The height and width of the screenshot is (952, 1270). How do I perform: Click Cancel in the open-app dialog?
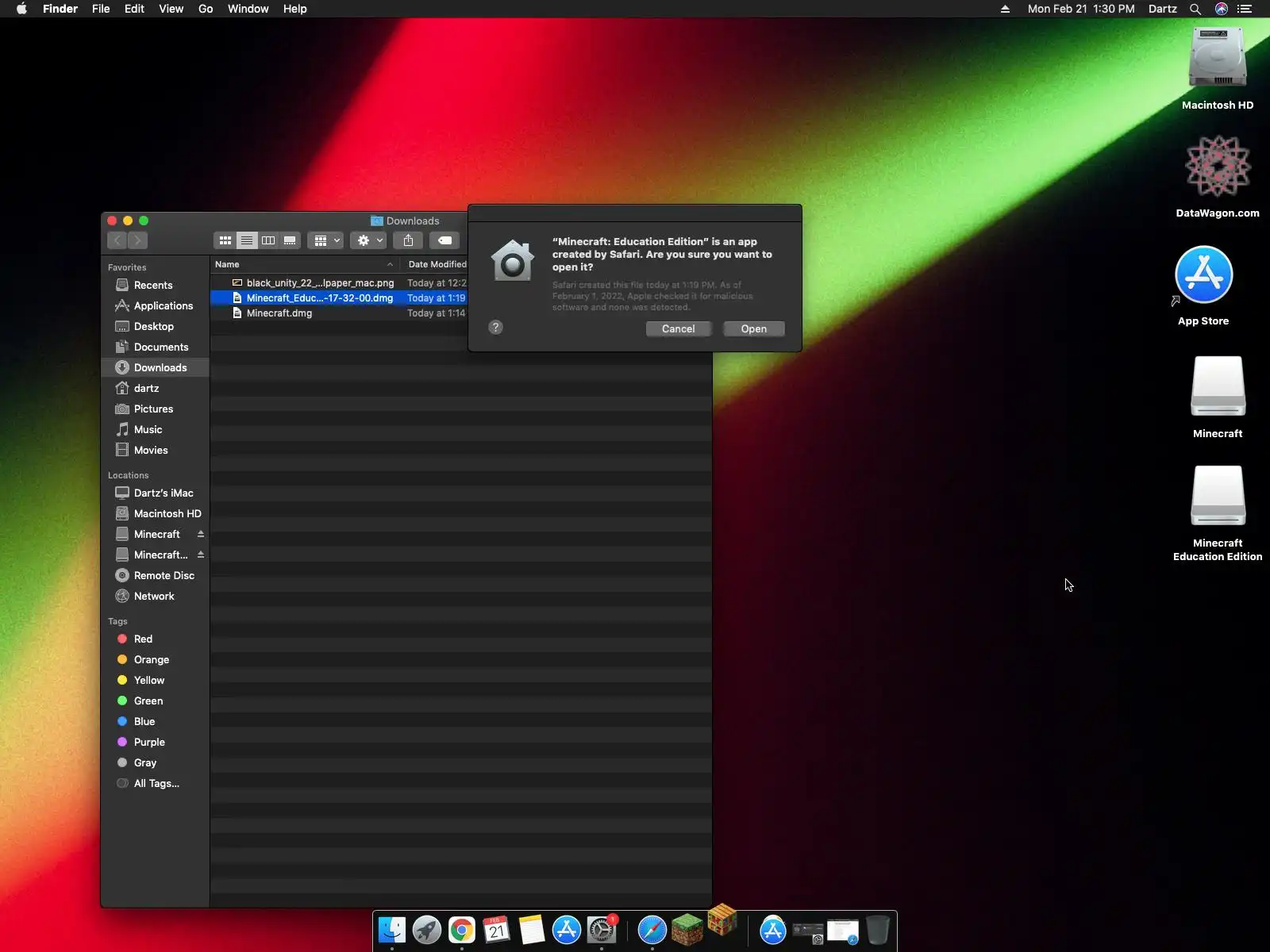(678, 328)
